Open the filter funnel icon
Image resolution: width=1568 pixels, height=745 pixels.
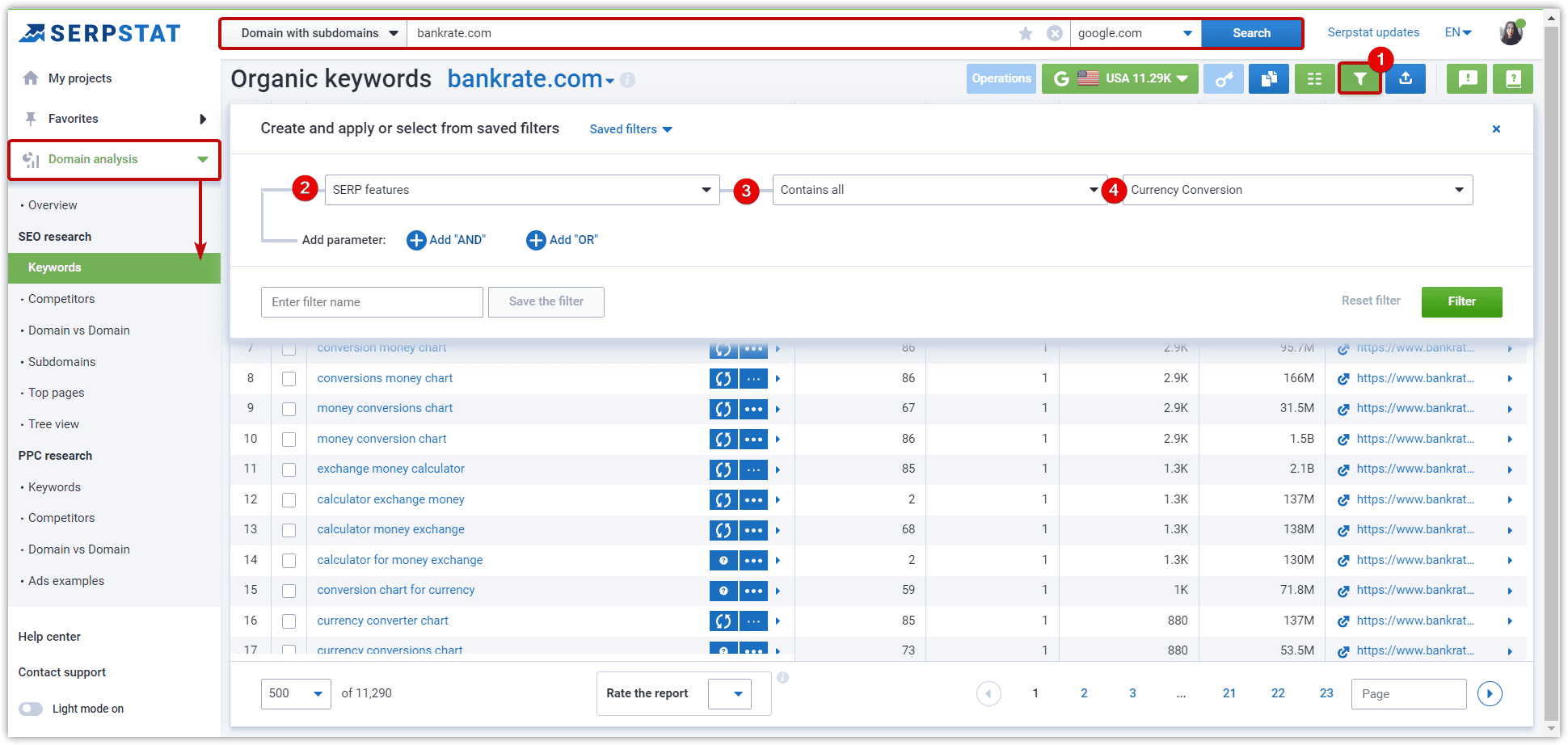(x=1359, y=79)
